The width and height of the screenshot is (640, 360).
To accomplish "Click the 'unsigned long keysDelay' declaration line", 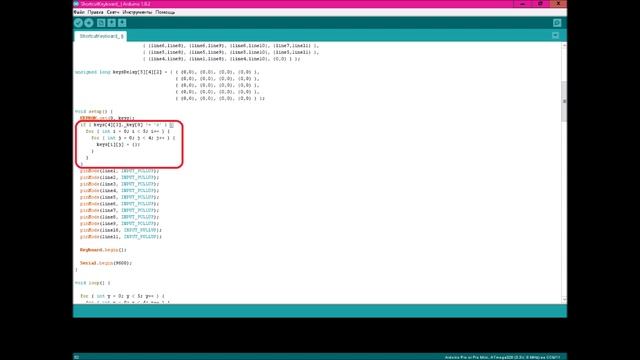I will pos(167,72).
